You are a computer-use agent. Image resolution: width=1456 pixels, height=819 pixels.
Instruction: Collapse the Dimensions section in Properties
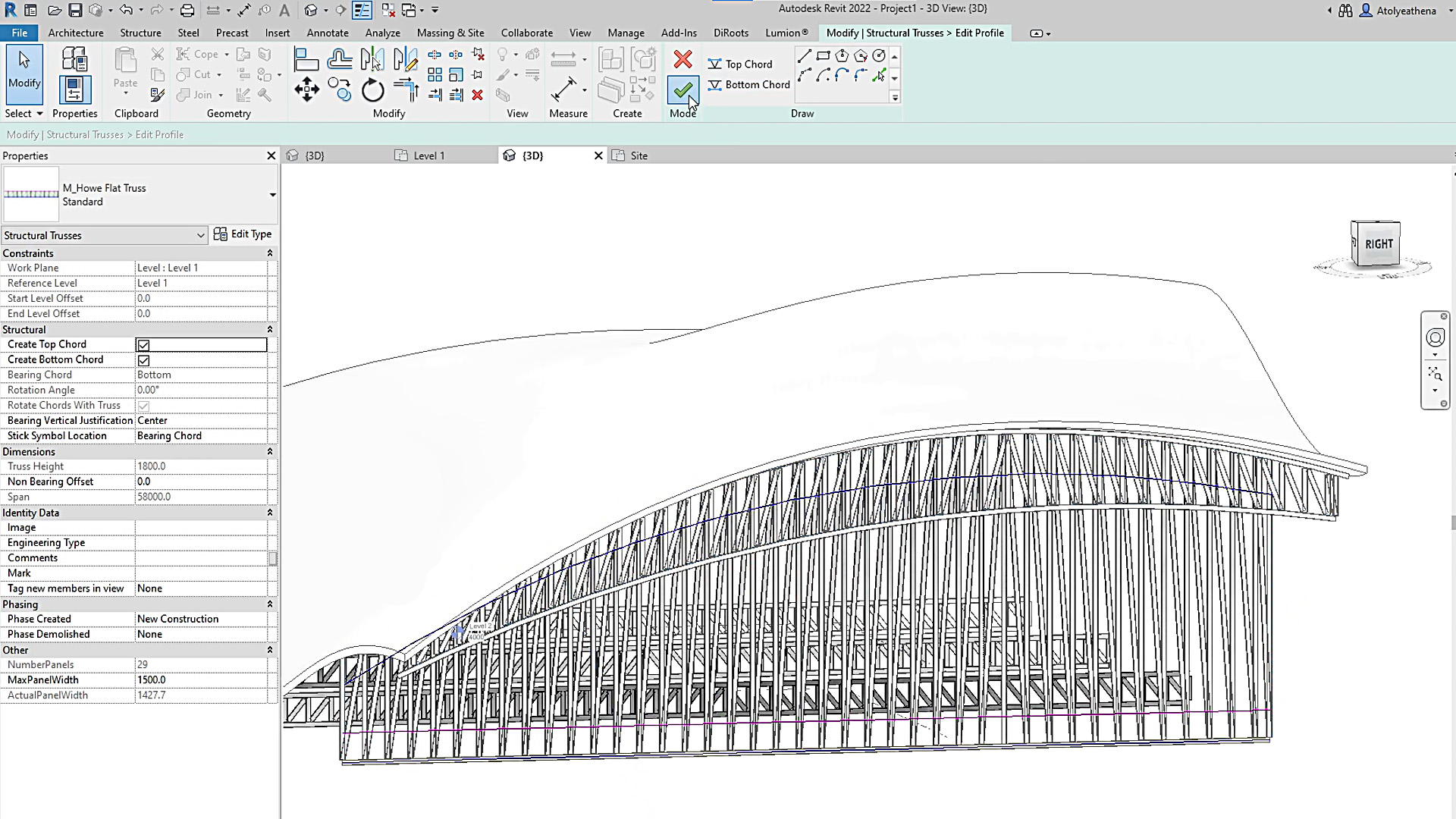click(x=270, y=451)
